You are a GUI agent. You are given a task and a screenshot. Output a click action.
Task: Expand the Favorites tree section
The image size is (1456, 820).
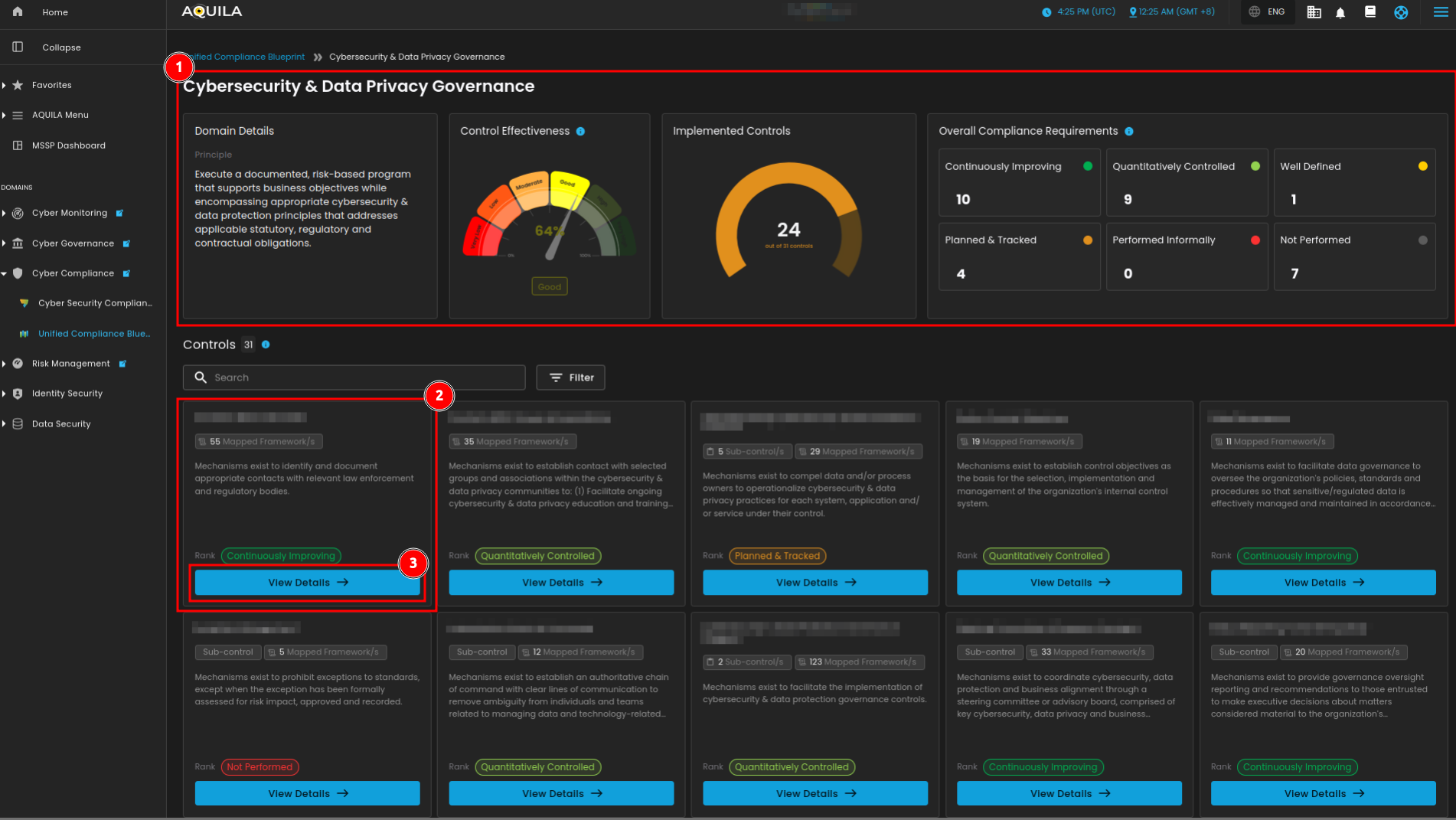pyautogui.click(x=5, y=85)
